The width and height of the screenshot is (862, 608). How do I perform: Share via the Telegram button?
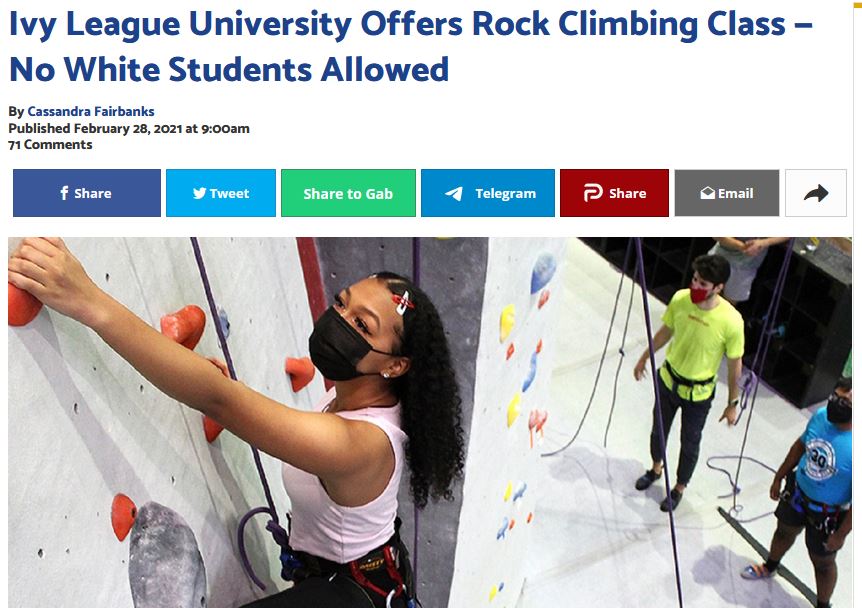coord(488,193)
